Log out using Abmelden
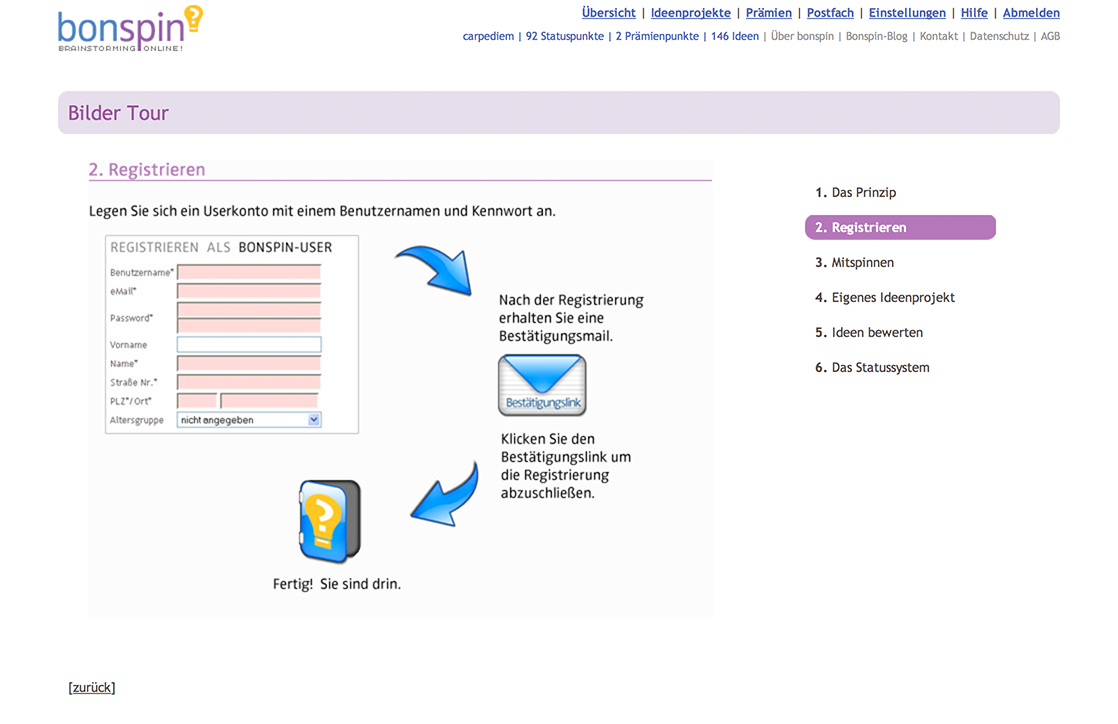The width and height of the screenshot is (1118, 724). tap(1031, 13)
